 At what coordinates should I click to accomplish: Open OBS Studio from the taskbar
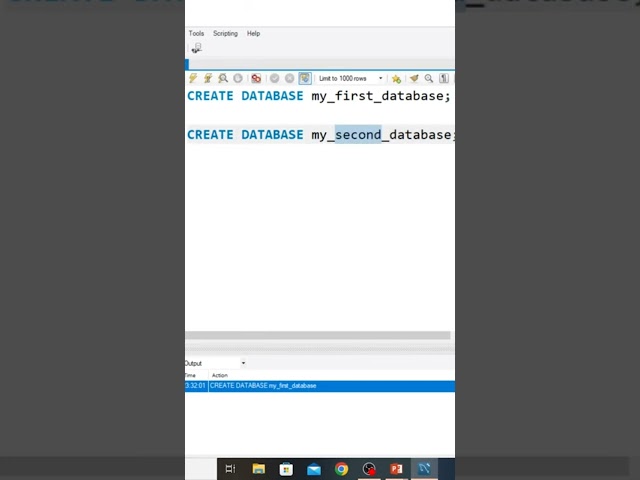(x=369, y=469)
